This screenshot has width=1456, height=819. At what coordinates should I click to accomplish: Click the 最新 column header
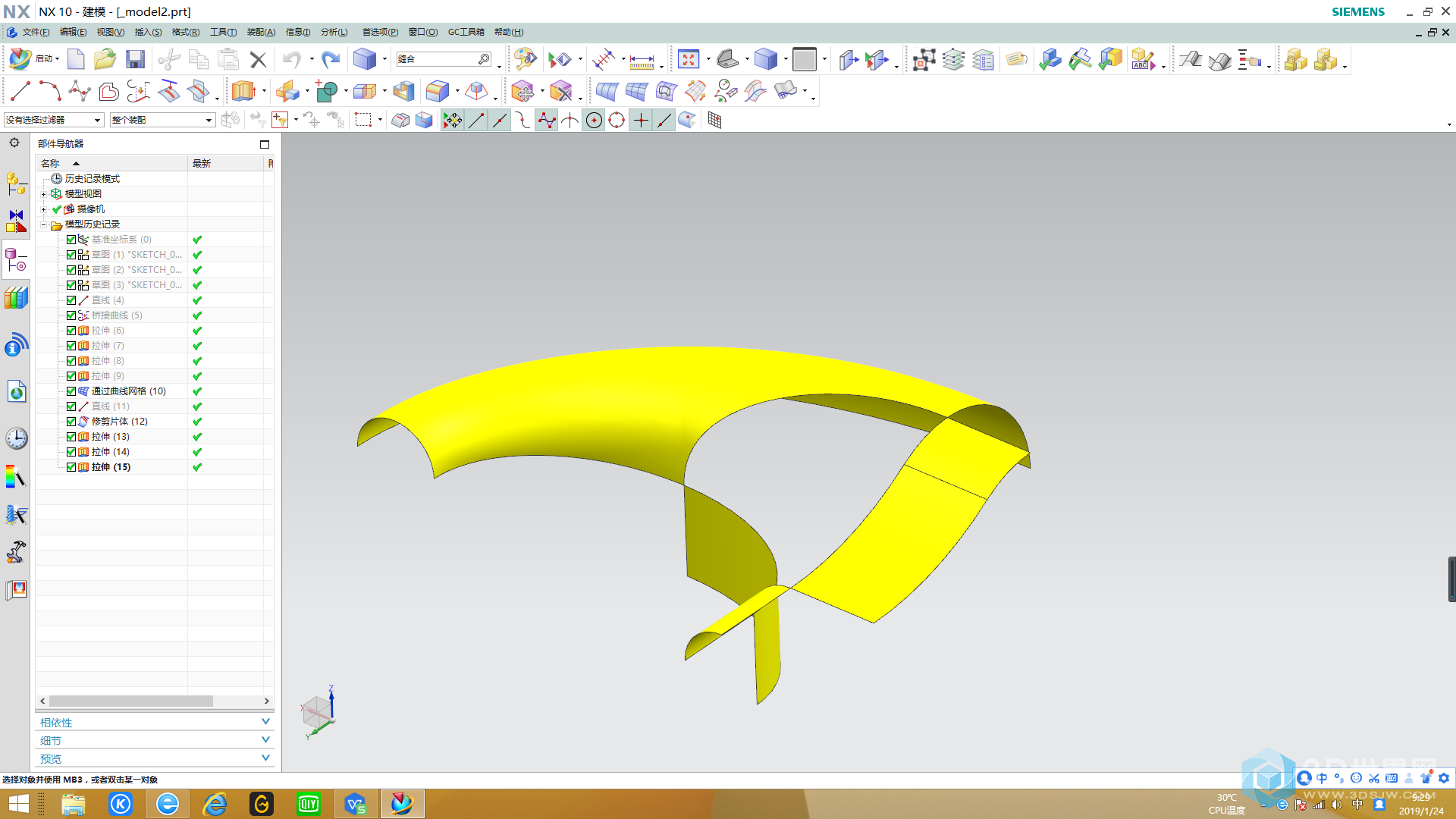pos(226,163)
